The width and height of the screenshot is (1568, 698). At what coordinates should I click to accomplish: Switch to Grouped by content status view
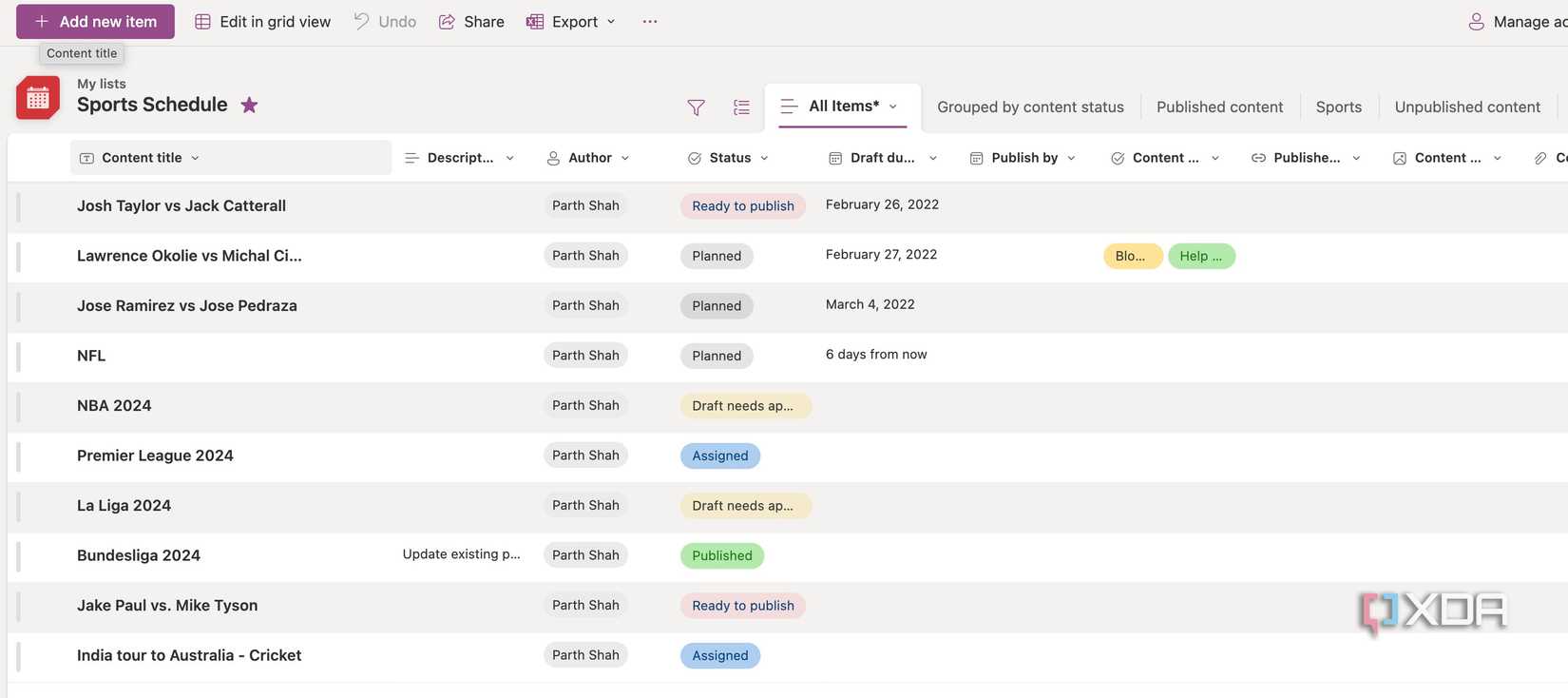point(1030,107)
